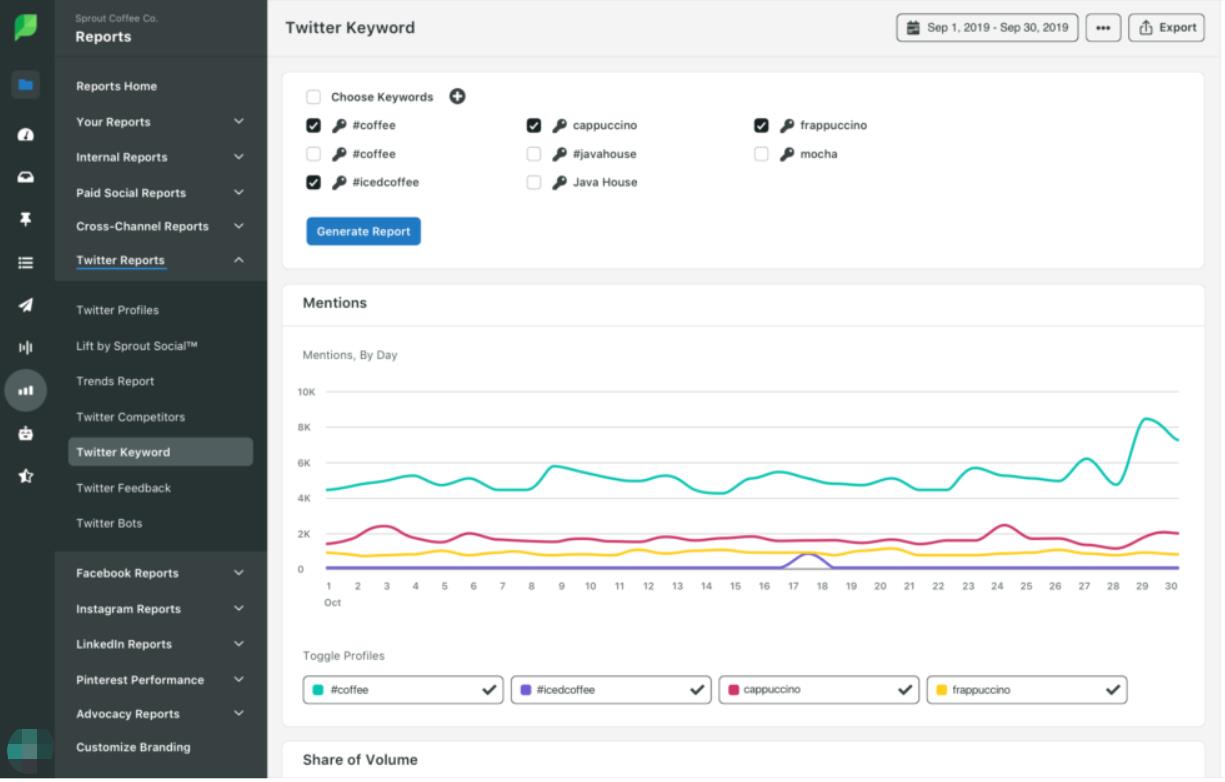The height and width of the screenshot is (782, 1225).
Task: Open the robot bots icon
Action: [x=26, y=433]
